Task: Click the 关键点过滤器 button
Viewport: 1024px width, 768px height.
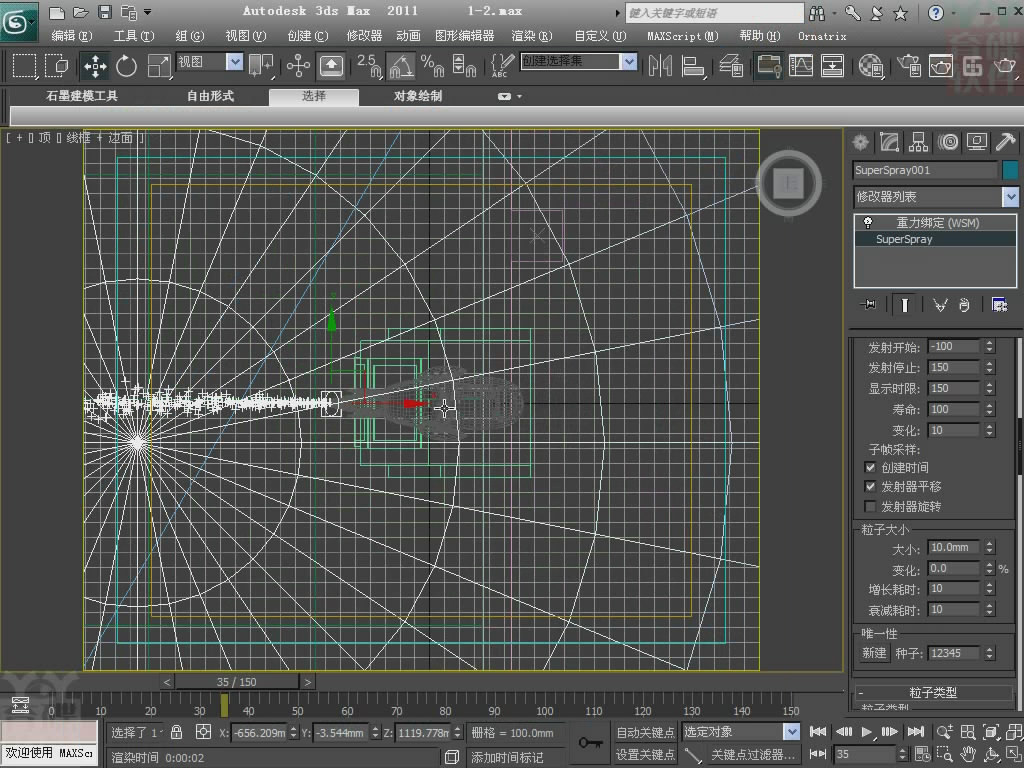Action: coord(752,755)
